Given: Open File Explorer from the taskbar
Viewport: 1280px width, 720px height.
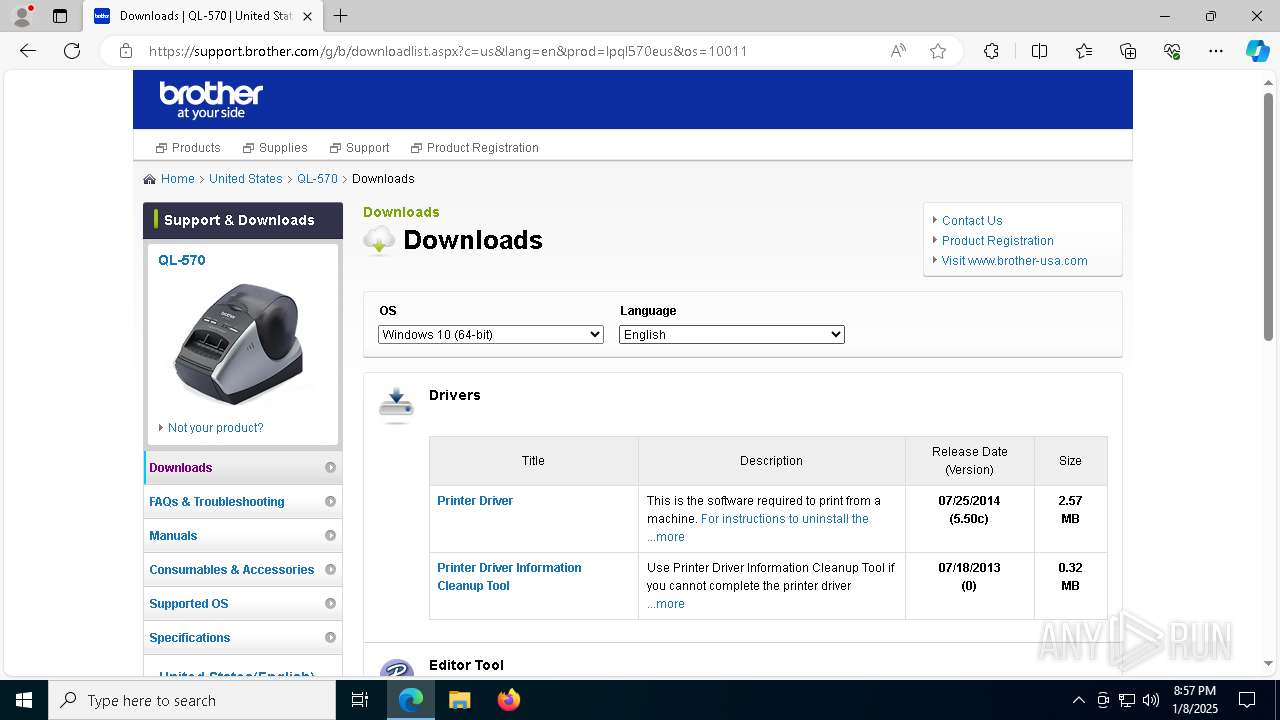Looking at the screenshot, I should (459, 700).
